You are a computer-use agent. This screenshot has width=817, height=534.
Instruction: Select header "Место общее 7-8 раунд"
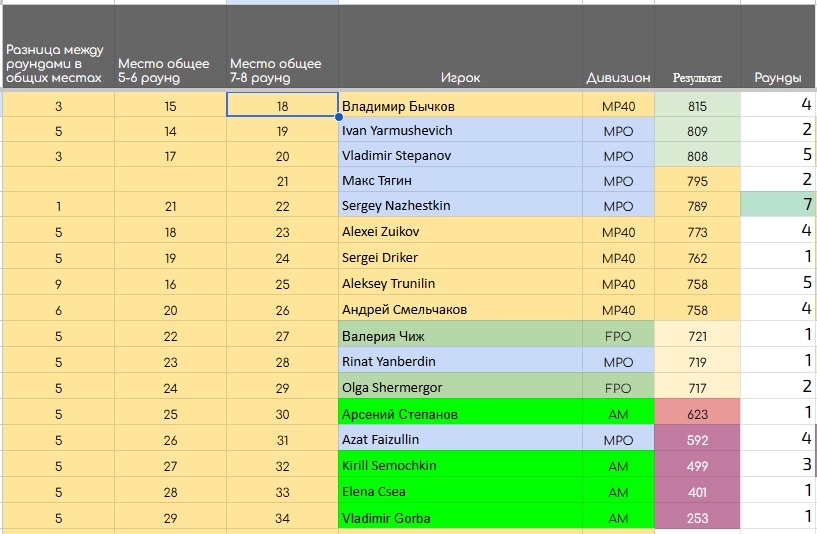coord(282,46)
